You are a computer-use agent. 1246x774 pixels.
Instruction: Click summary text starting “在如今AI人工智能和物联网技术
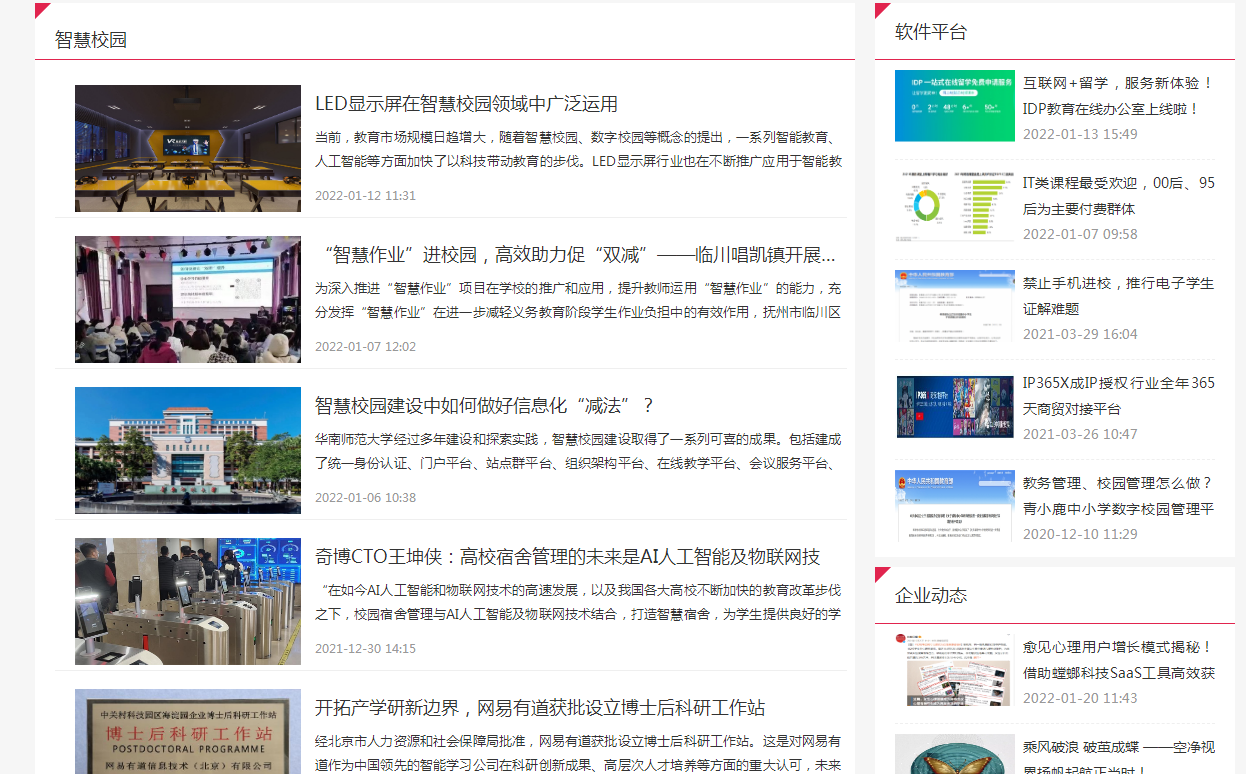[578, 602]
